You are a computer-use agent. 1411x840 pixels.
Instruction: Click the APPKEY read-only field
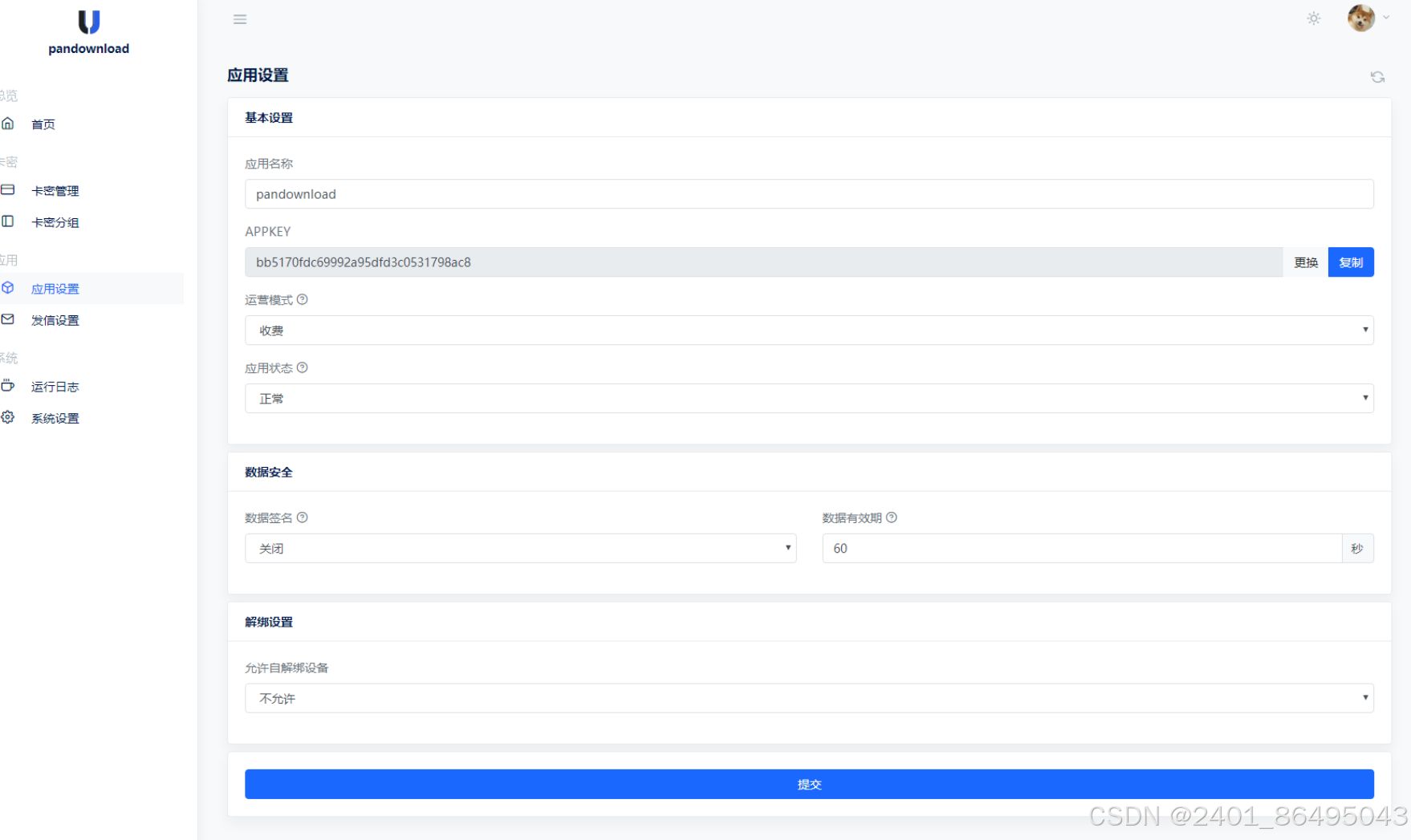(x=763, y=262)
